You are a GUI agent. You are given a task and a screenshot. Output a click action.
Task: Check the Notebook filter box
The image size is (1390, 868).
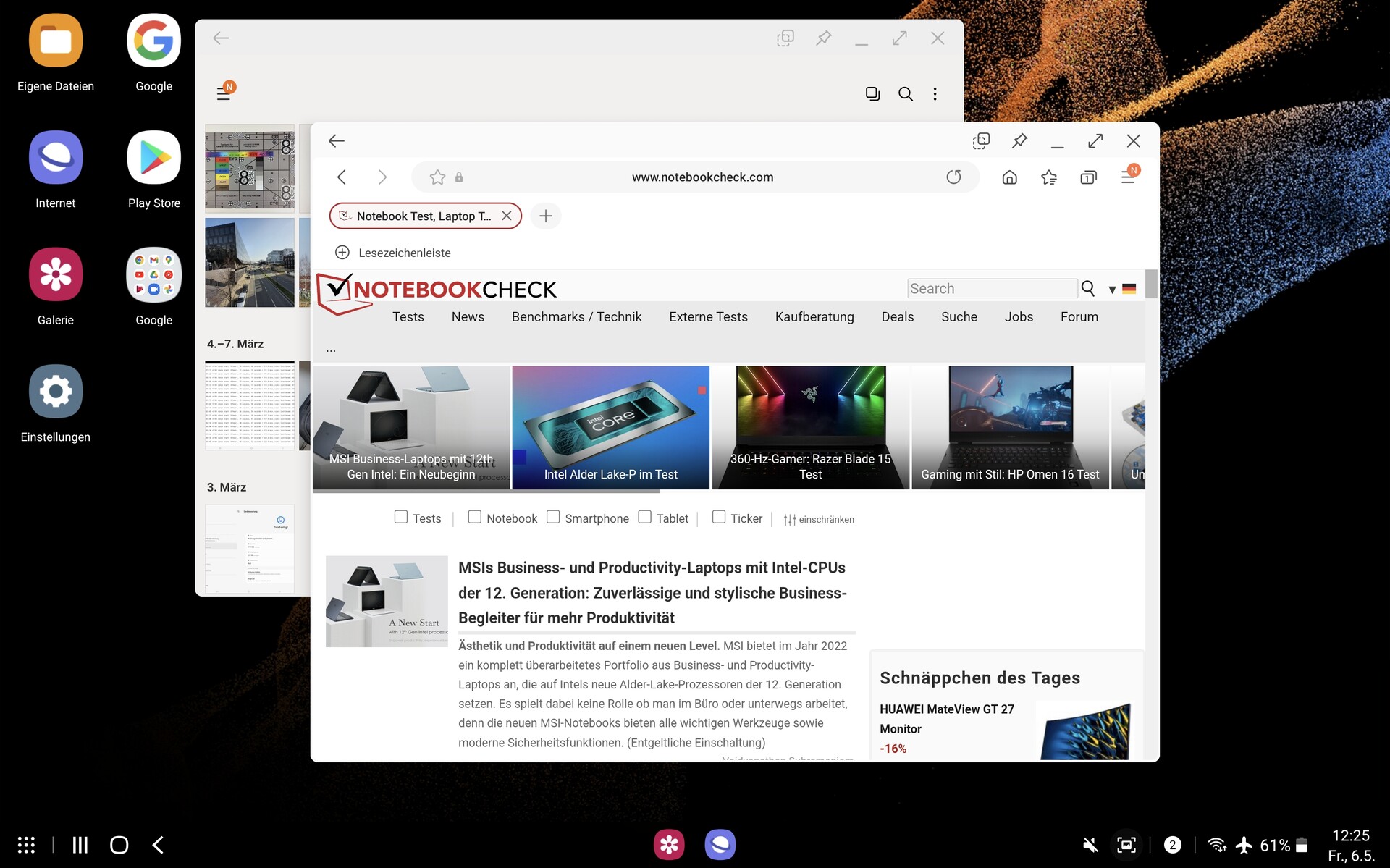coord(475,517)
